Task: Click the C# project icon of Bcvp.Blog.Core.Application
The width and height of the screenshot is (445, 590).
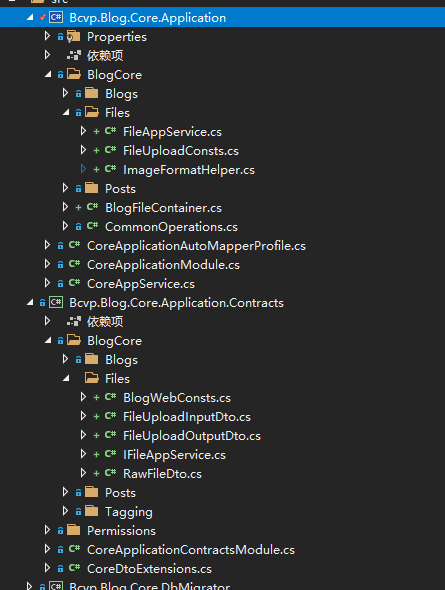Action: pyautogui.click(x=56, y=17)
